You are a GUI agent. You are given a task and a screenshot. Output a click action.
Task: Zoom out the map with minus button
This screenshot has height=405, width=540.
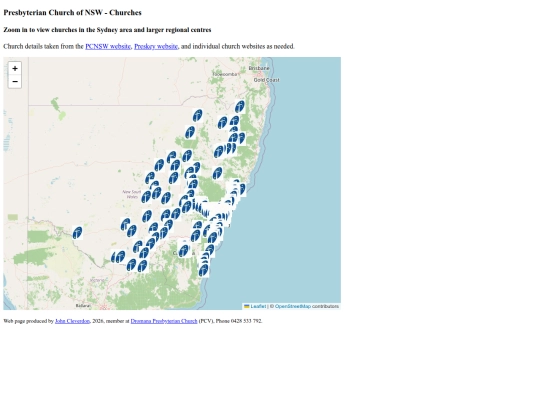pos(15,82)
